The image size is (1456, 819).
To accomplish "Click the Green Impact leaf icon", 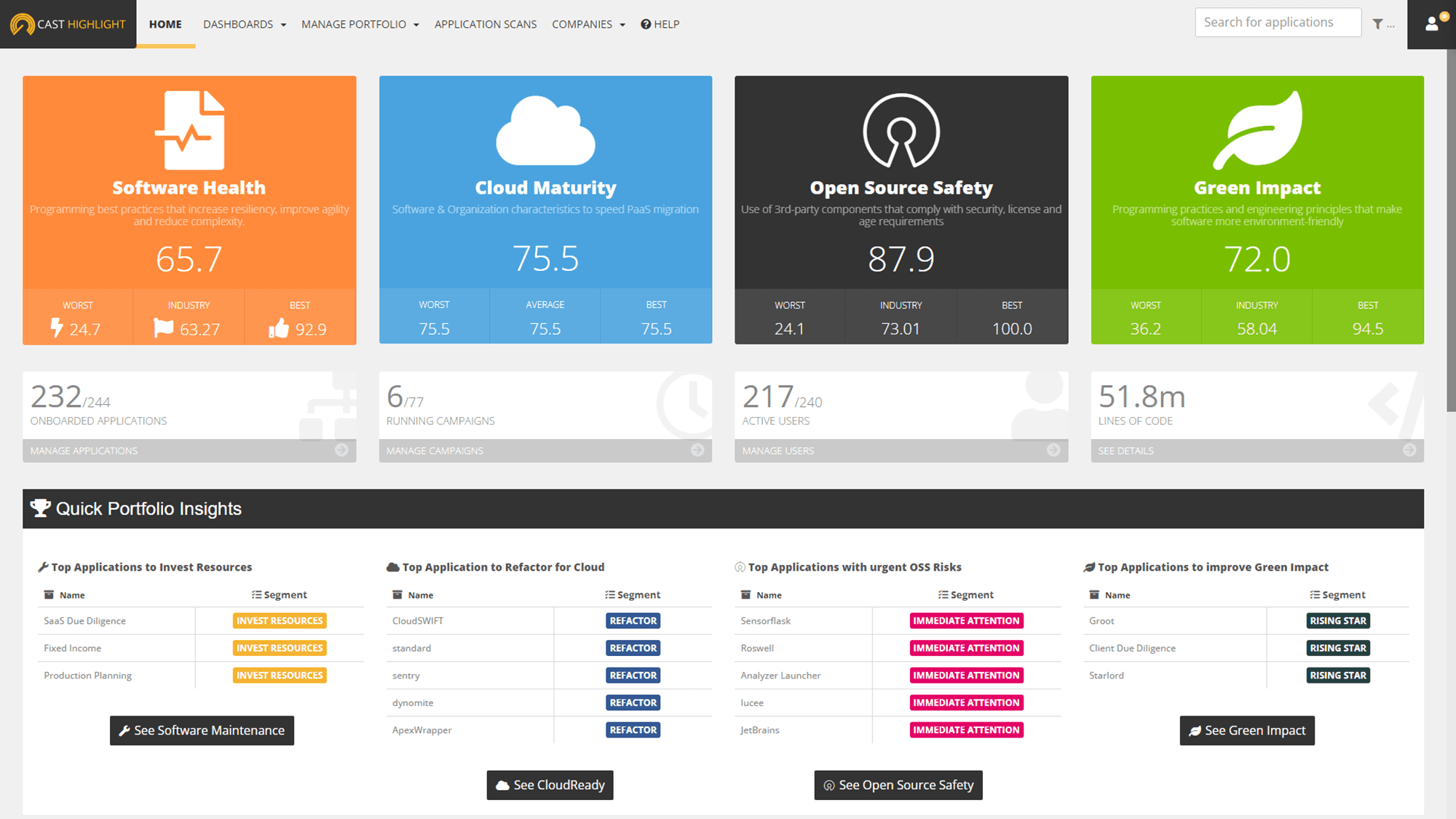I will pos(1257,130).
